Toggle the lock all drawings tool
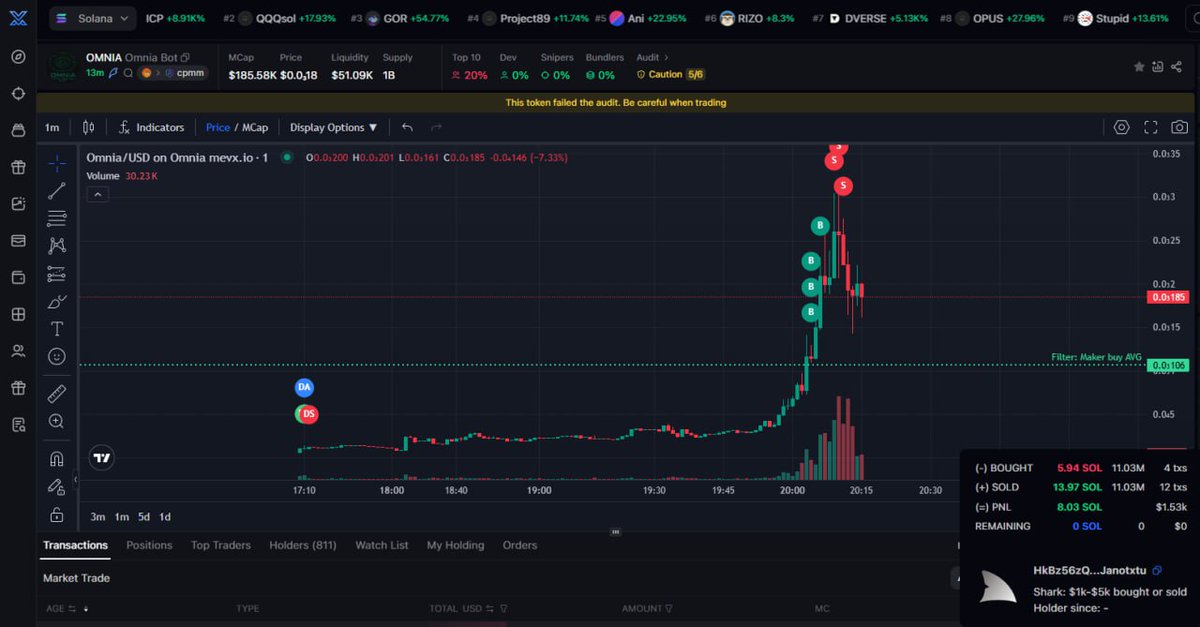Screen dimensions: 1200x627 (x=57, y=515)
